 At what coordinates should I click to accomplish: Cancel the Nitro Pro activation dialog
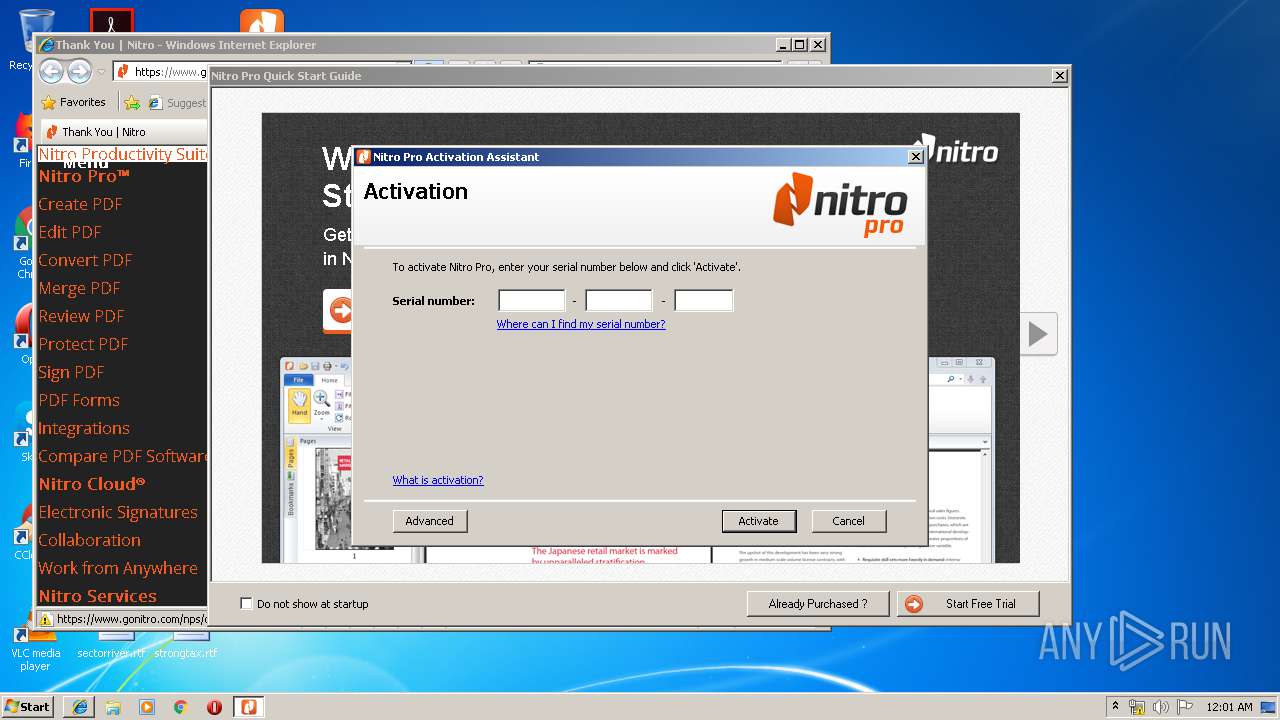click(848, 521)
